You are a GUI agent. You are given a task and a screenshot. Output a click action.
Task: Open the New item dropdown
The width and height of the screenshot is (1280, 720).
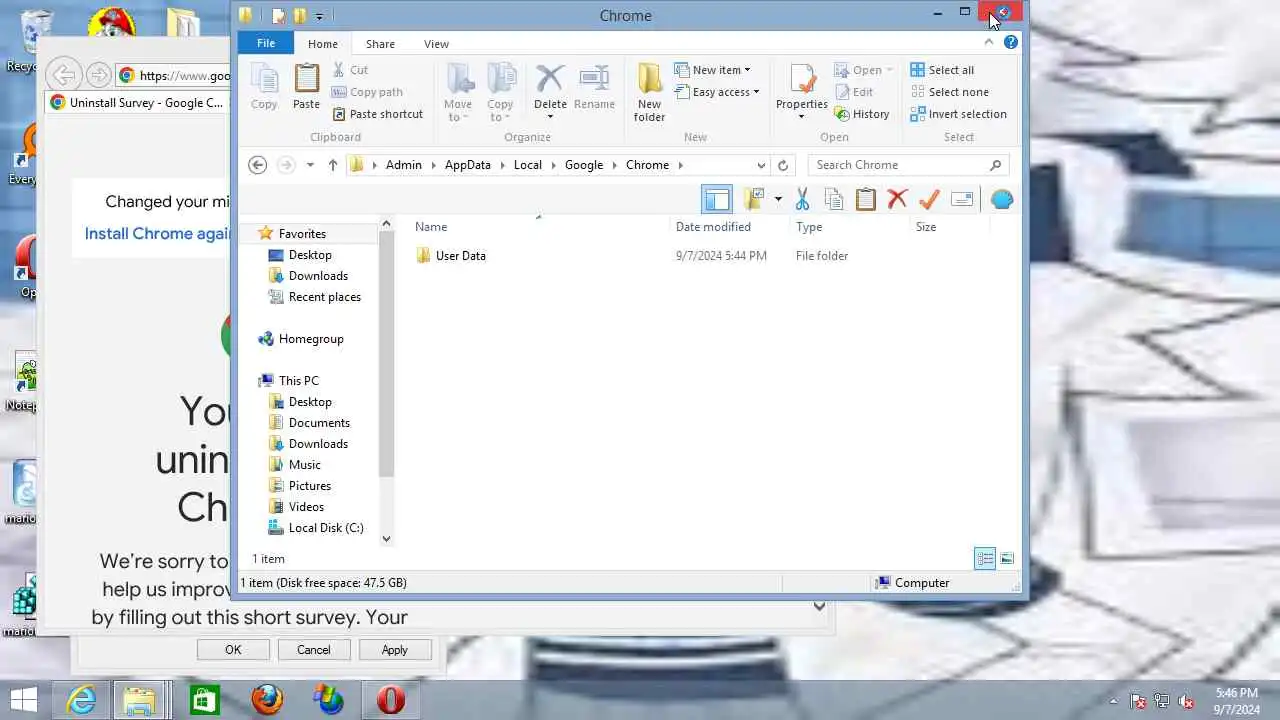tap(712, 70)
